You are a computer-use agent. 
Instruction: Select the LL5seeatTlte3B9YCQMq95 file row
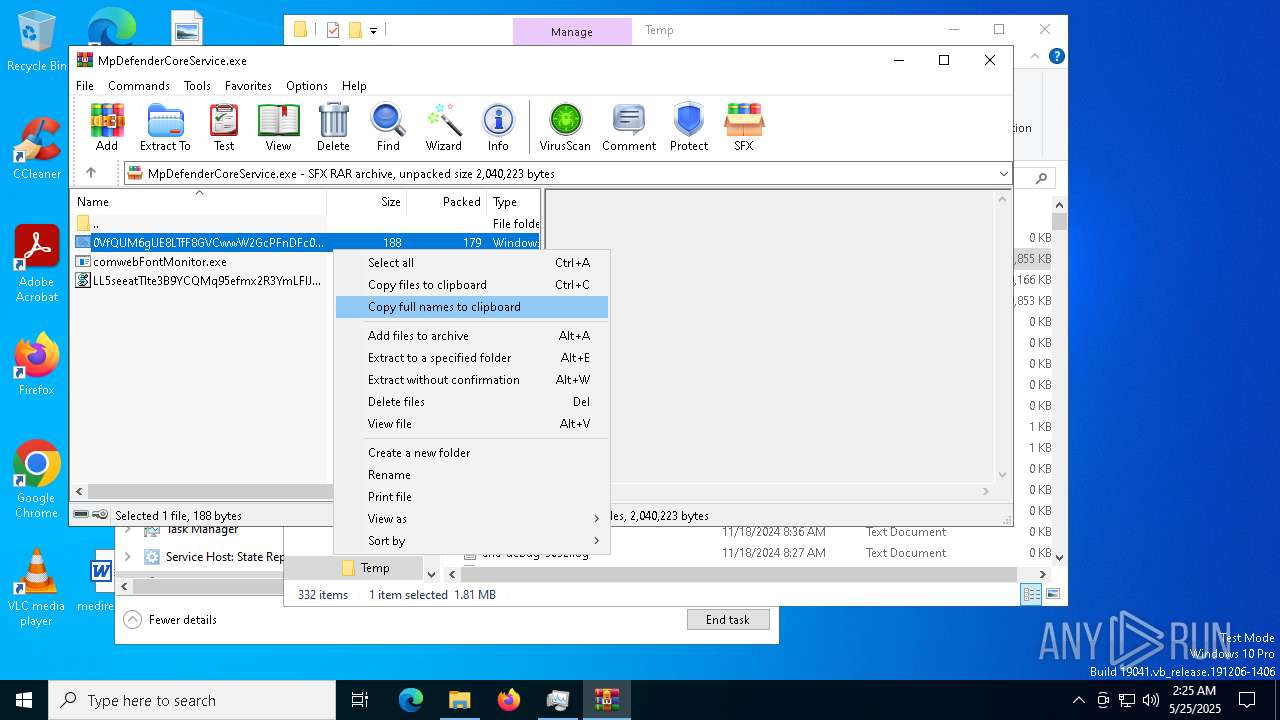coord(200,281)
